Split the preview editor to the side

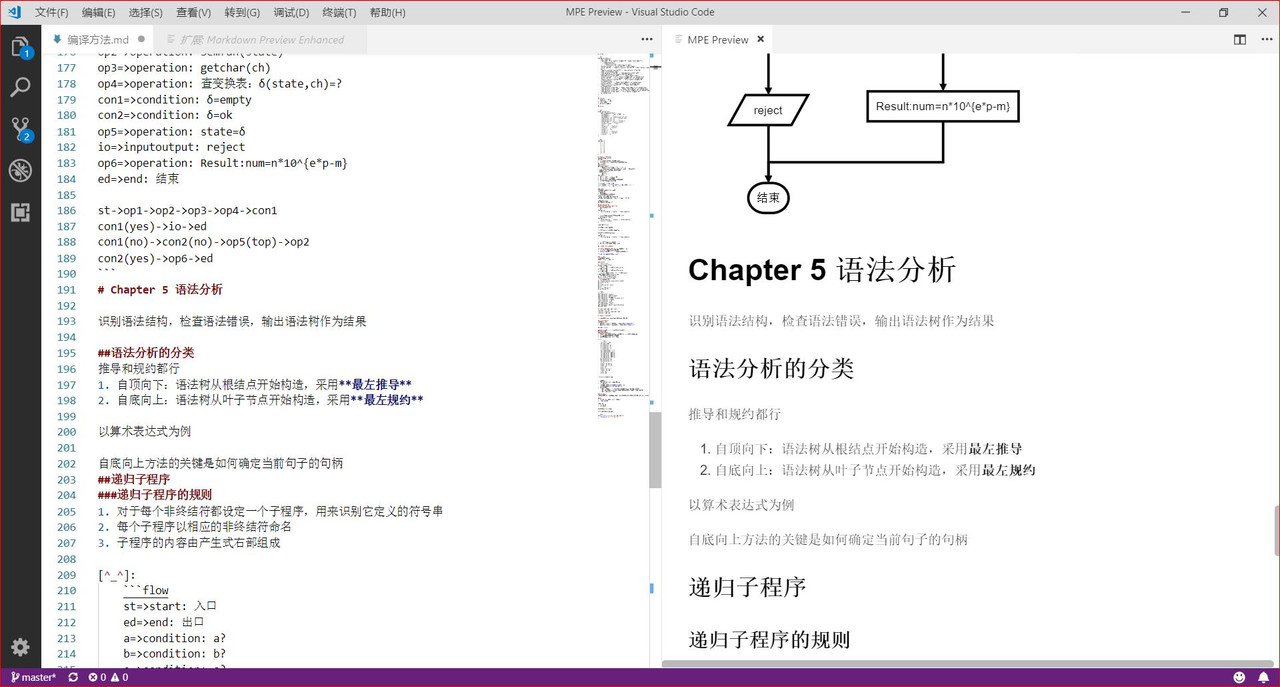click(1240, 40)
